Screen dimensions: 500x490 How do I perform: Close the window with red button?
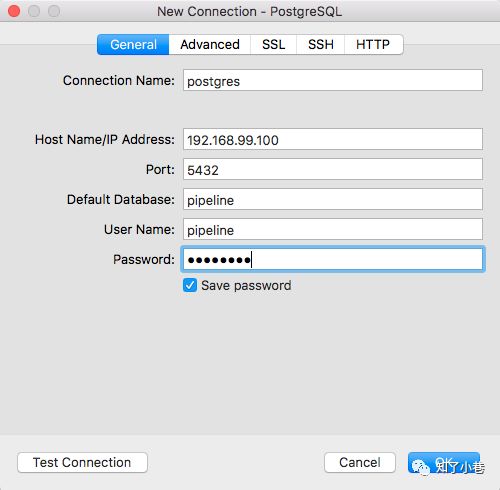[14, 11]
